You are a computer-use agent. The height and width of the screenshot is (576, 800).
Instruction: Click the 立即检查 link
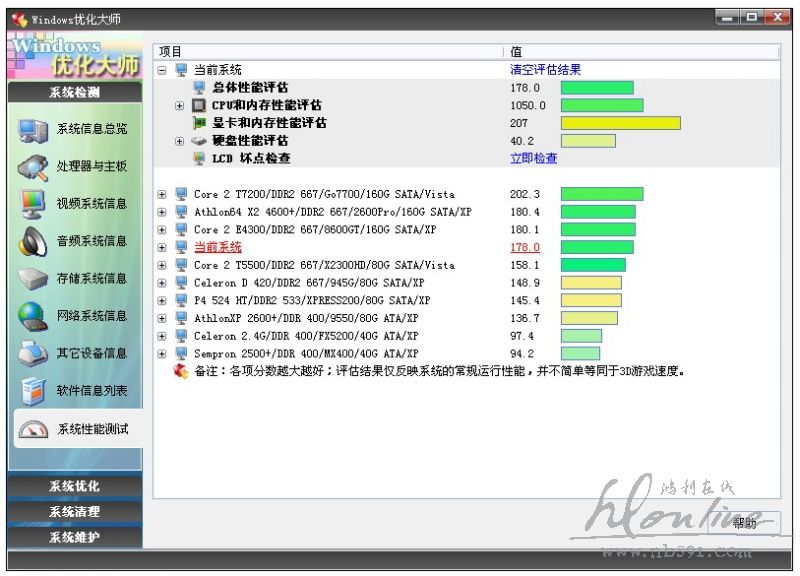pos(534,158)
